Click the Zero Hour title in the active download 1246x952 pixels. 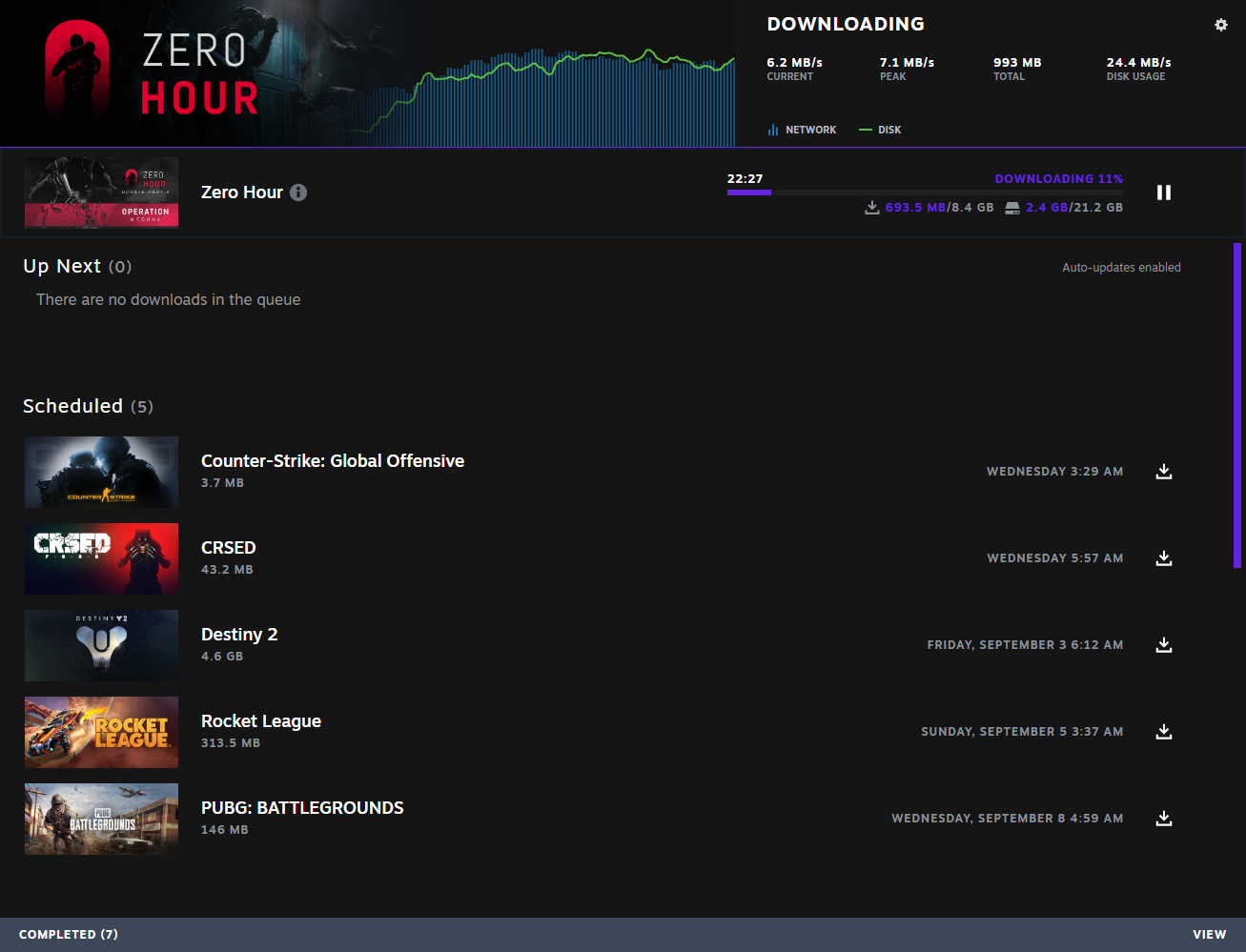(242, 192)
